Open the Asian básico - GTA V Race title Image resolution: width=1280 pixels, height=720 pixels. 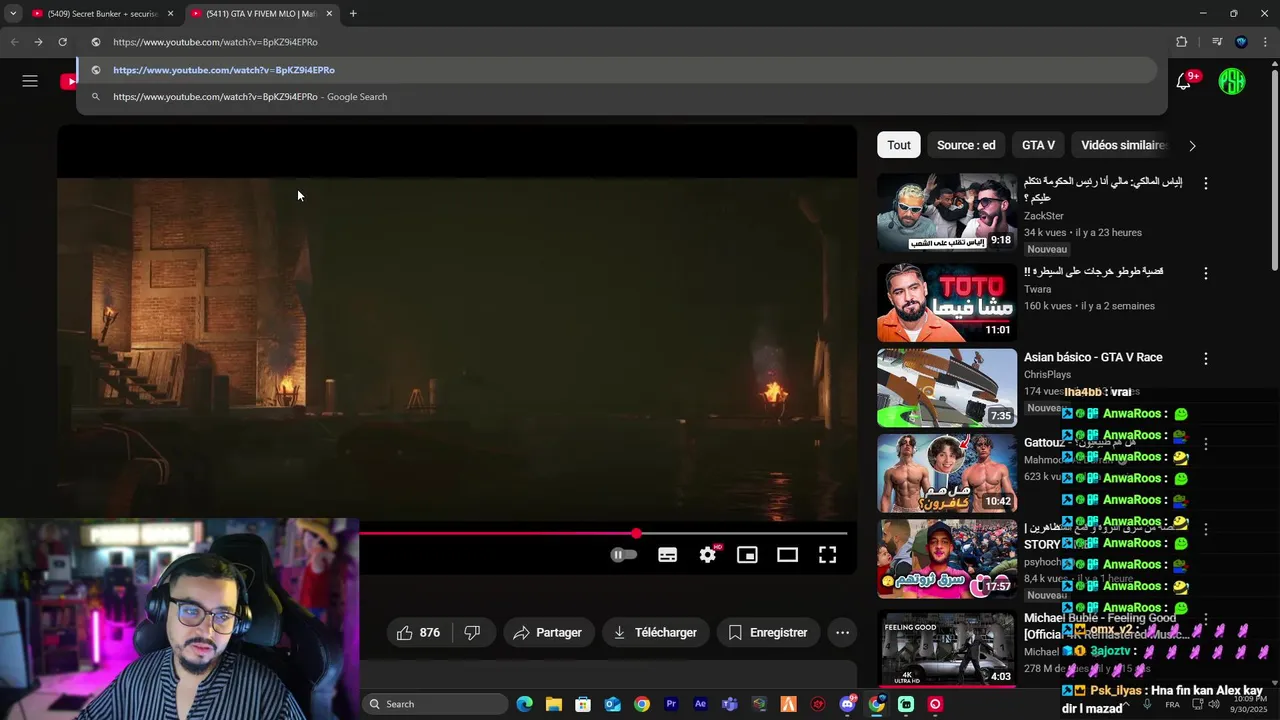(1093, 357)
